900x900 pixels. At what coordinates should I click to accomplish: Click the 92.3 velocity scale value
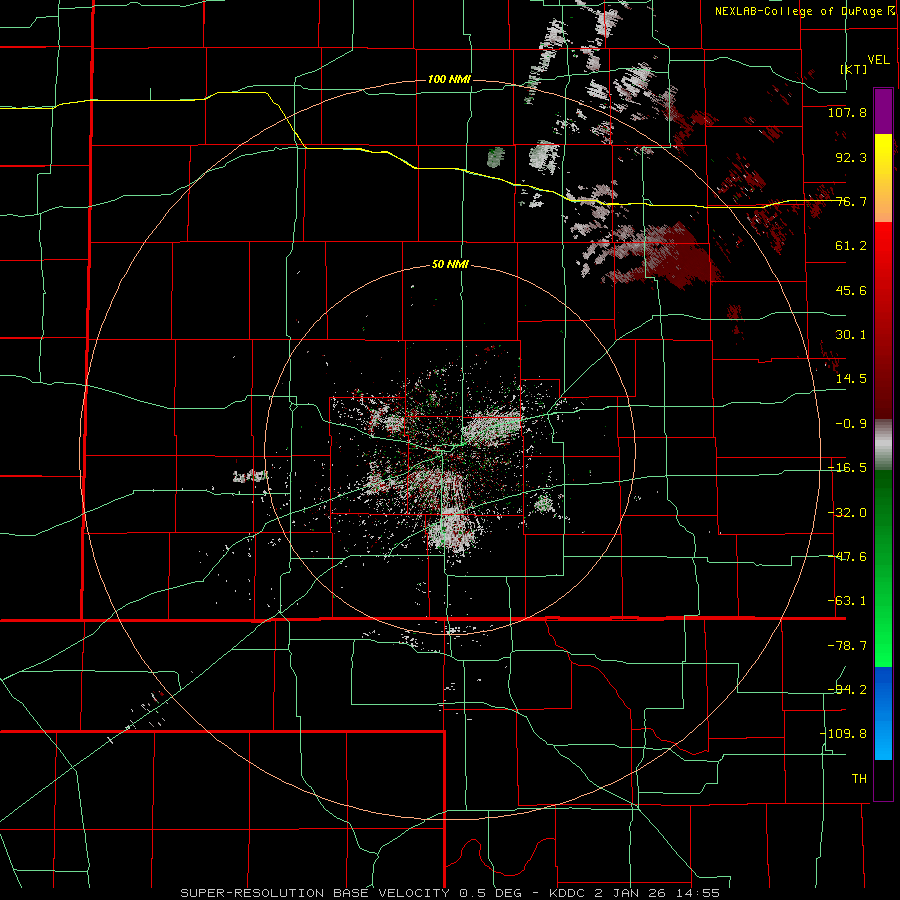click(x=851, y=157)
